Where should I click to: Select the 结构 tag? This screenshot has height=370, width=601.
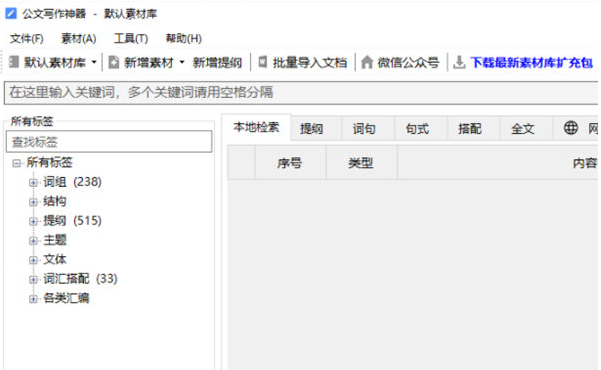click(55, 201)
